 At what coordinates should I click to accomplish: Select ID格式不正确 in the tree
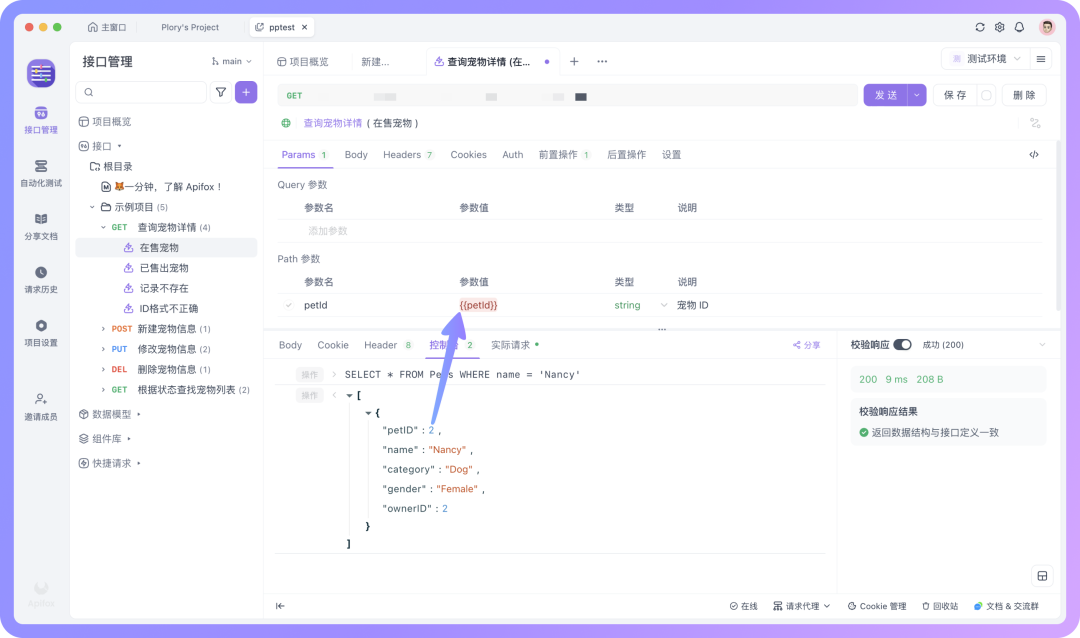pyautogui.click(x=169, y=309)
